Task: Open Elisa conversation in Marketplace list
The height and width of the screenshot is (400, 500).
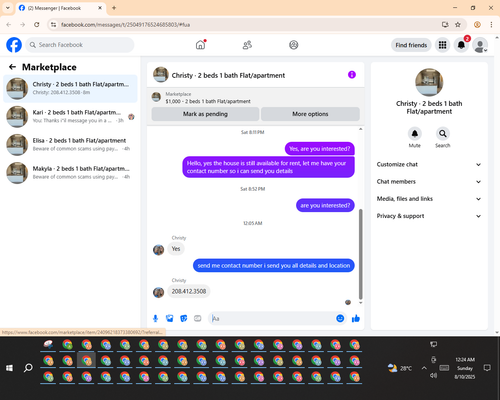Action: tap(70, 145)
